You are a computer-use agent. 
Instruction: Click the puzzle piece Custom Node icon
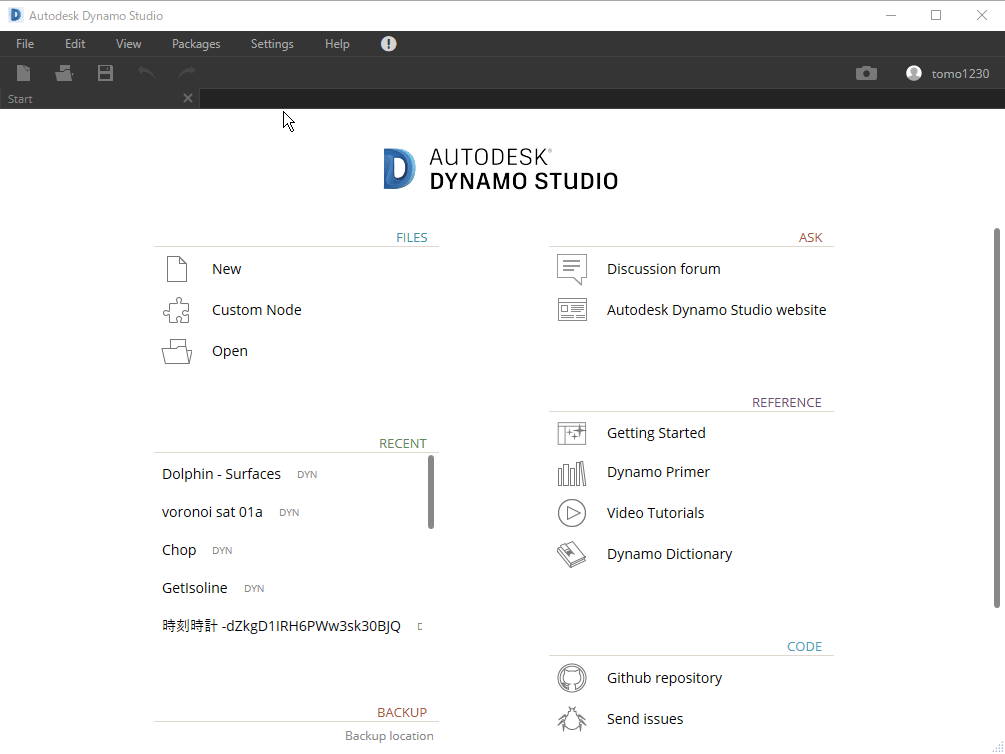click(176, 310)
